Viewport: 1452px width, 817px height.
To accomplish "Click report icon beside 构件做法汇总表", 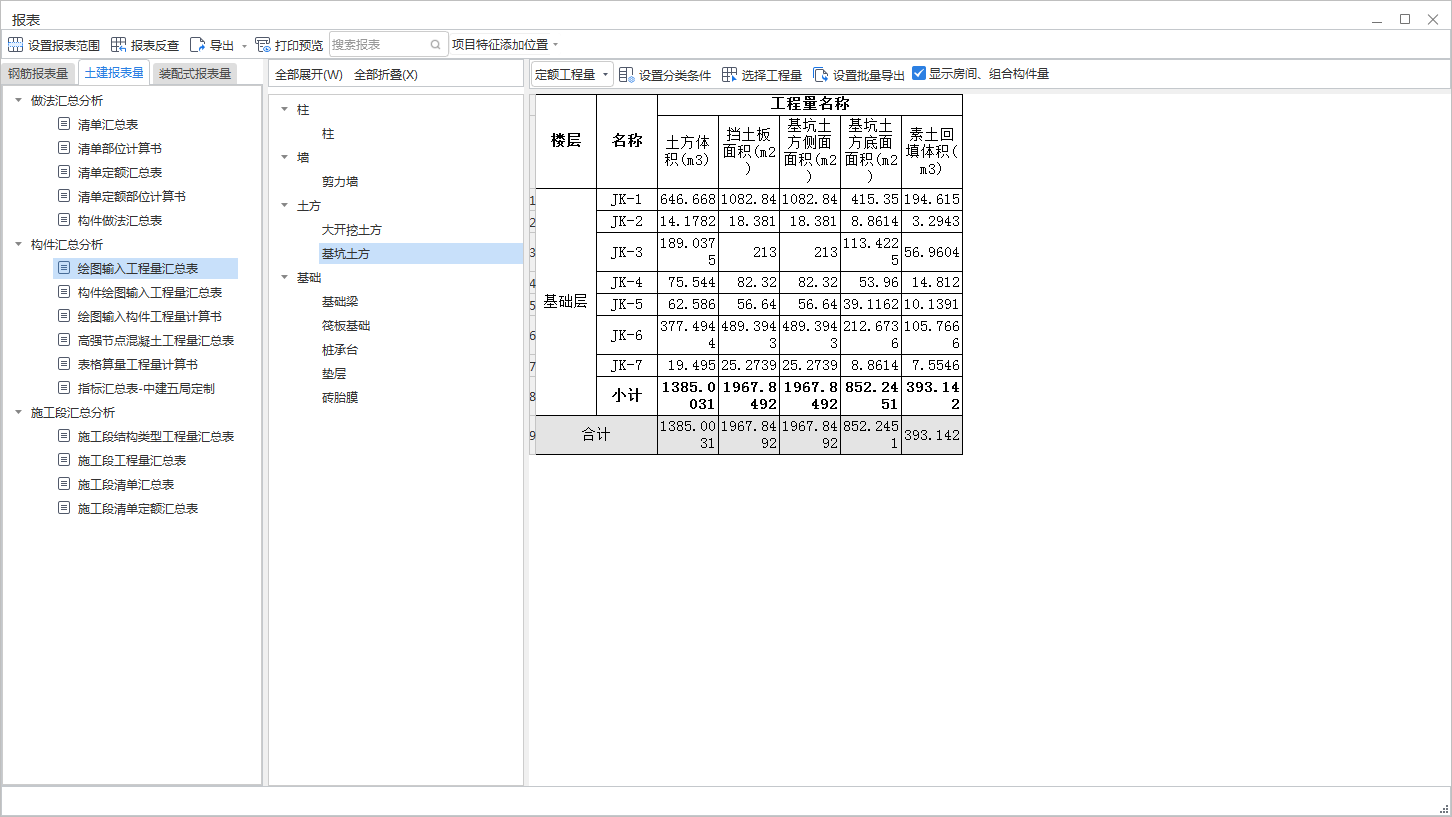I will [x=64, y=220].
